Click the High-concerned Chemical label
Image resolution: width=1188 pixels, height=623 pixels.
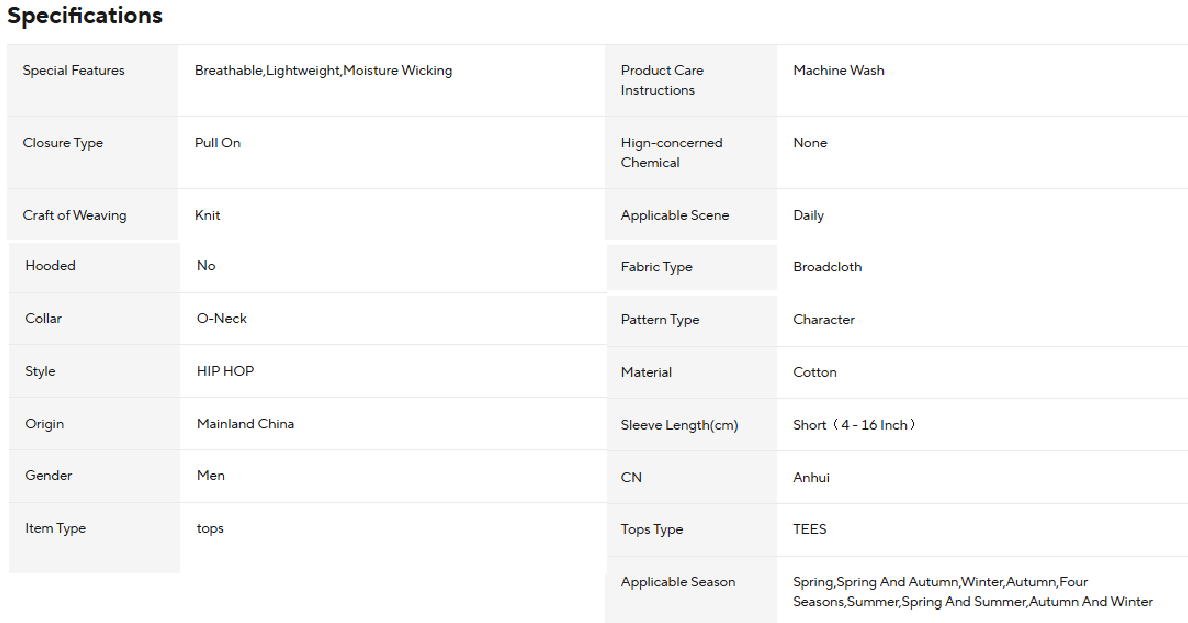click(x=671, y=152)
